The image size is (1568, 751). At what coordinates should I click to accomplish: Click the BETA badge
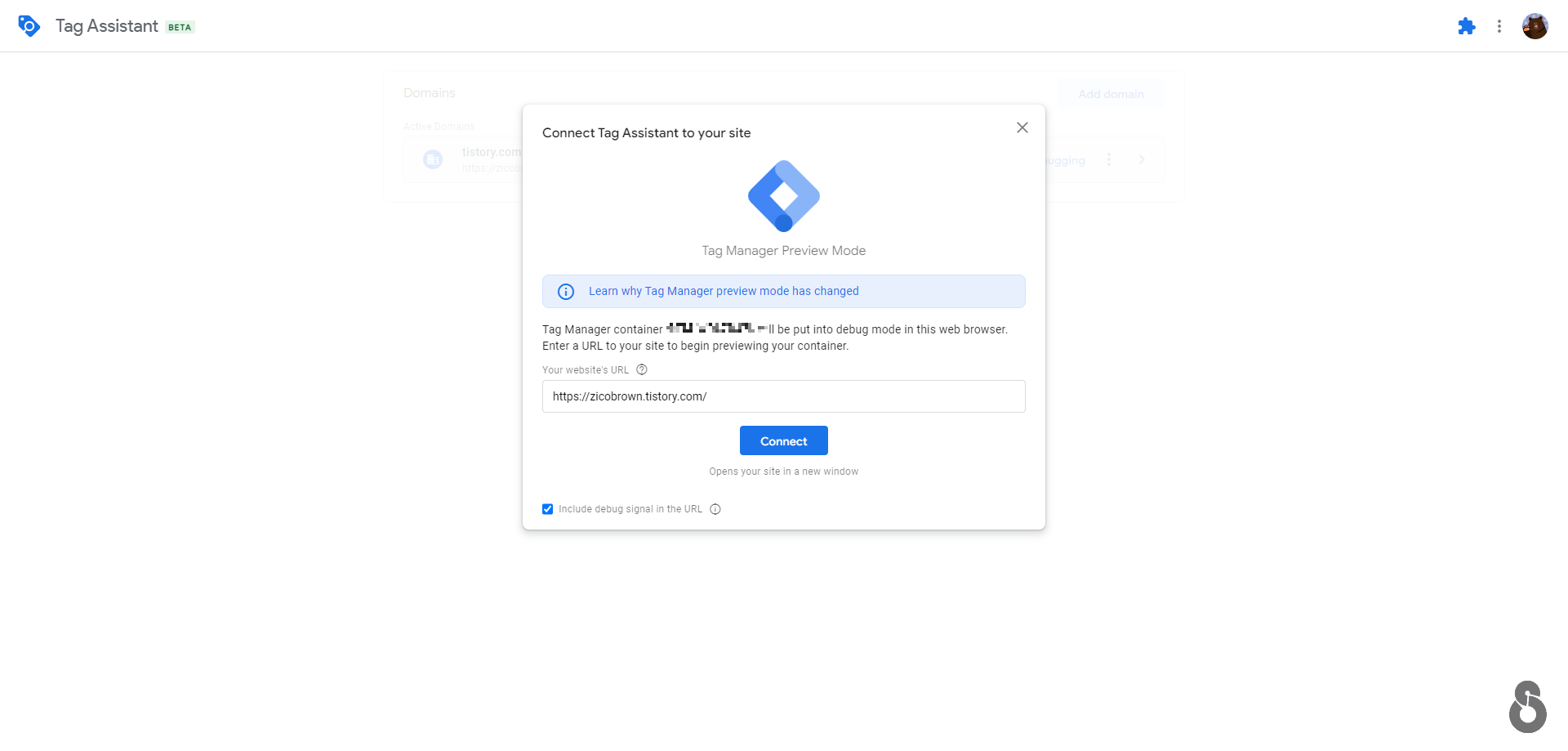180,27
